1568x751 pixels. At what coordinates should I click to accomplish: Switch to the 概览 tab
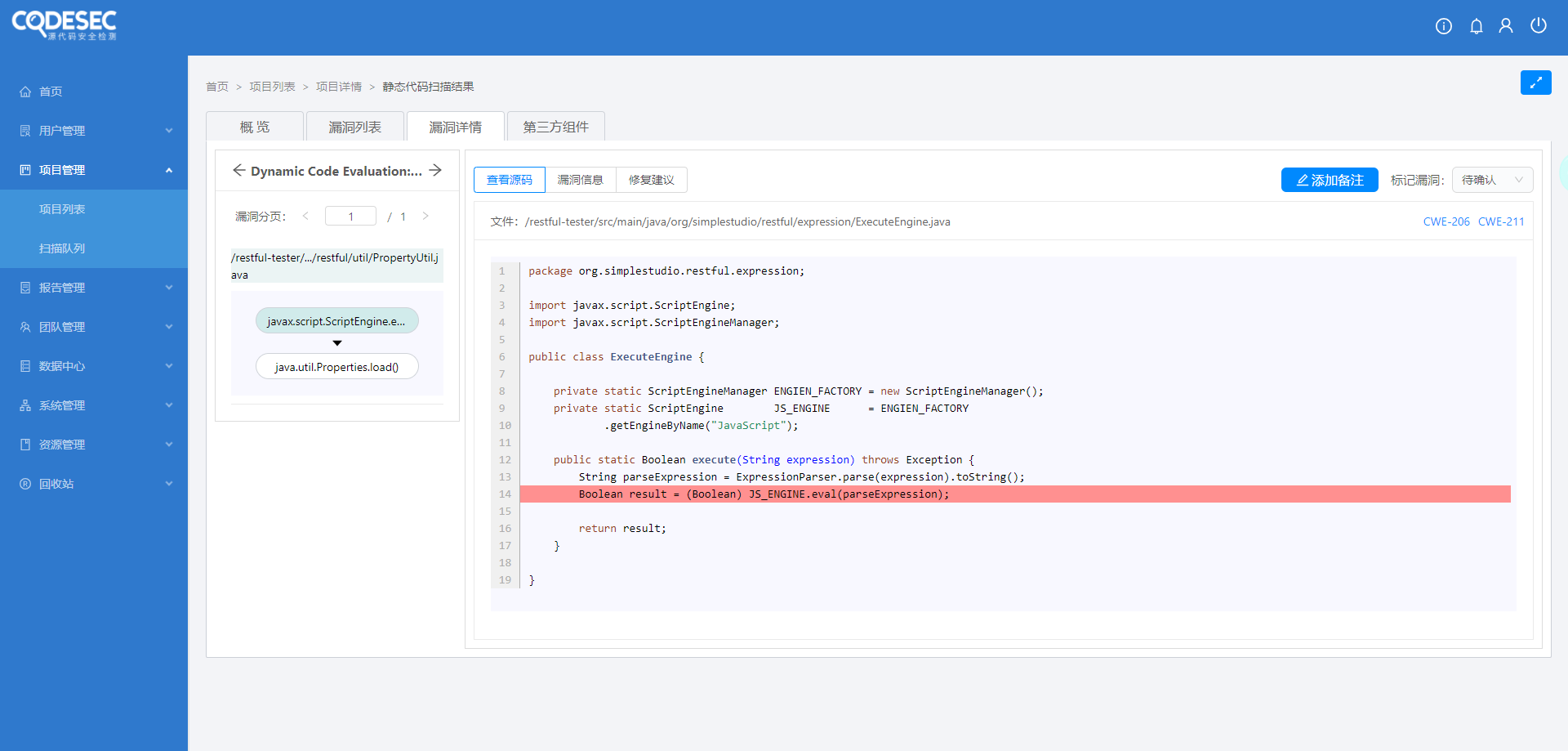coord(255,127)
